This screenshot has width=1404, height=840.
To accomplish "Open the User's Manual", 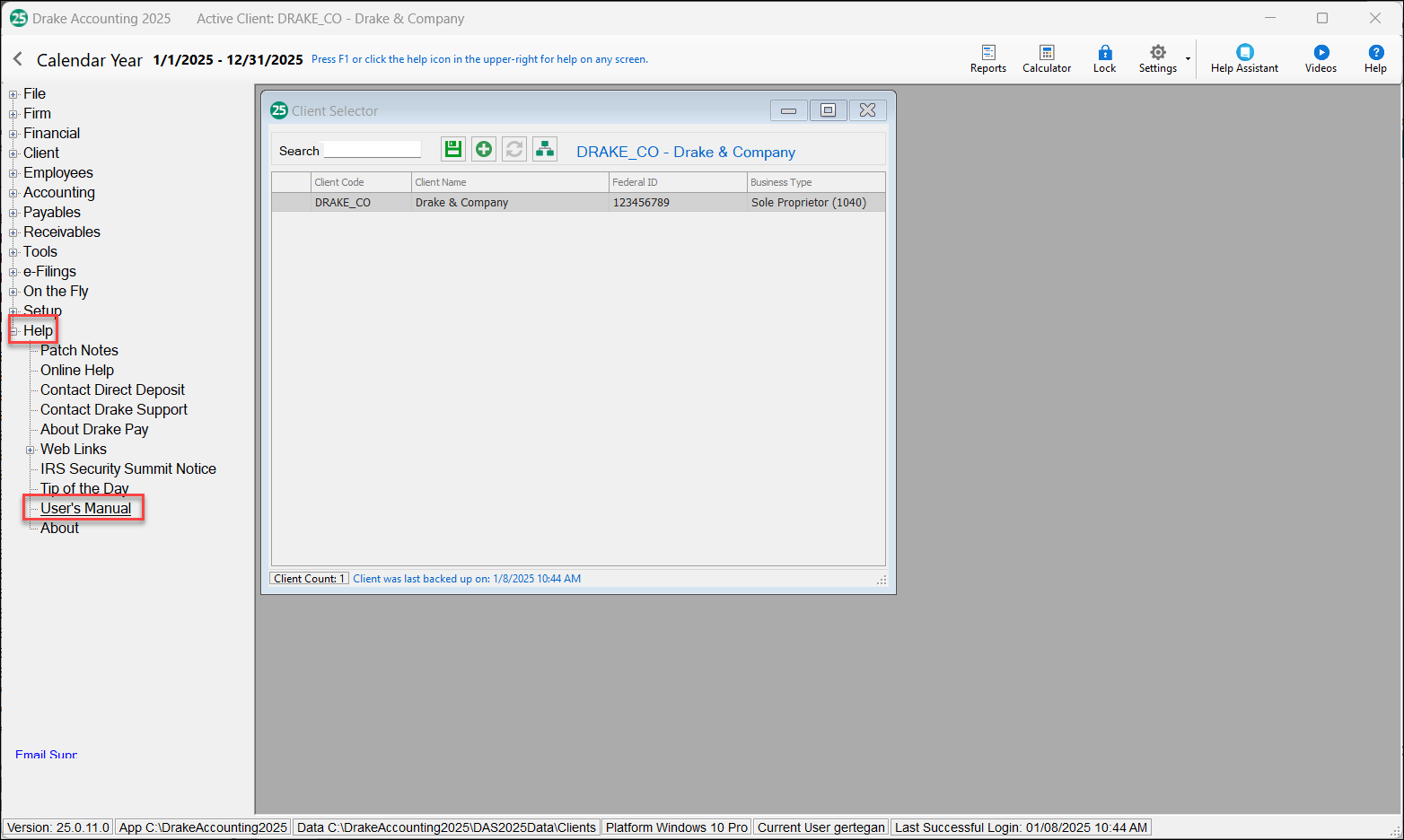I will point(83,508).
